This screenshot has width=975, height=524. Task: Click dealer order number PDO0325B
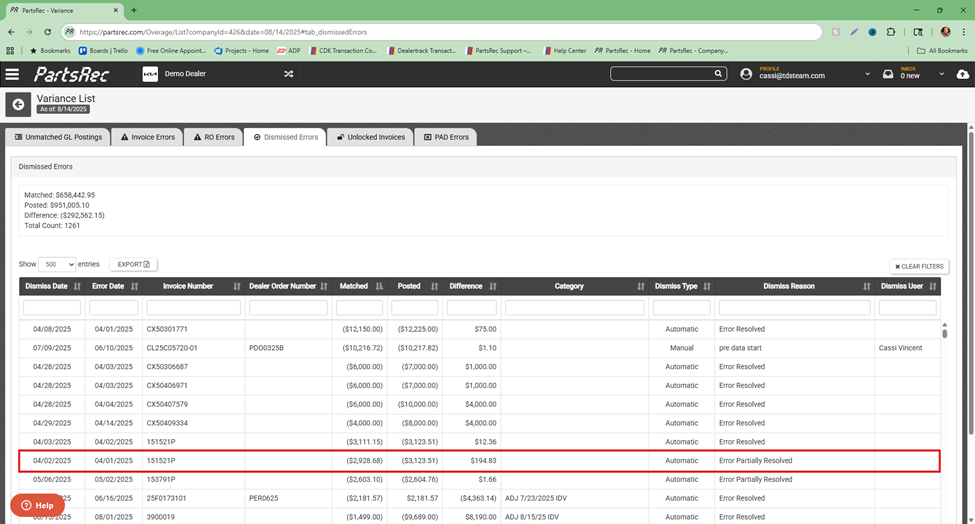tap(266, 348)
